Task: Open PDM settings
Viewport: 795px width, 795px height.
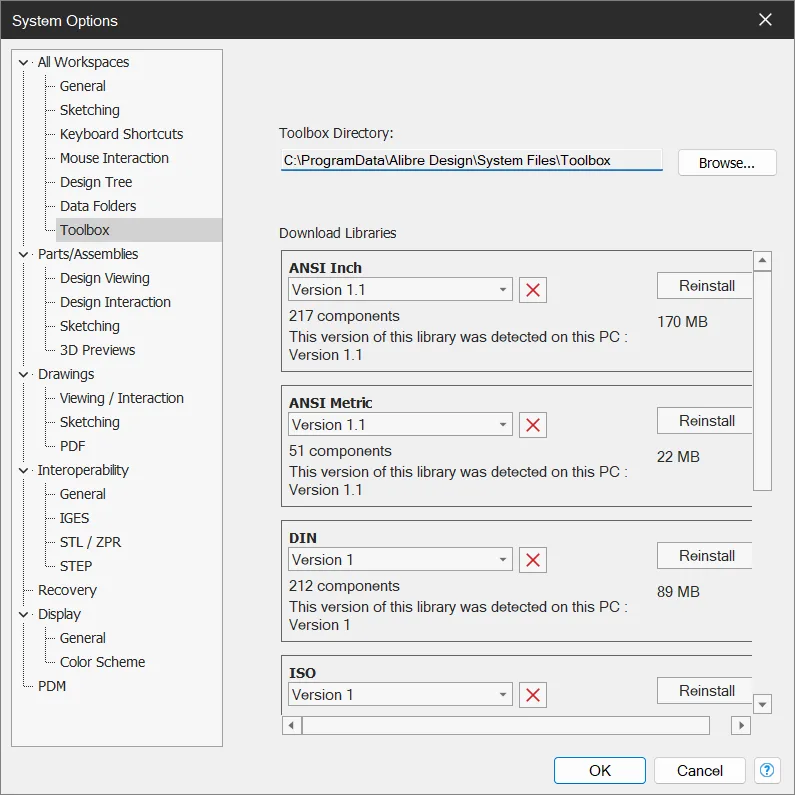Action: [52, 686]
